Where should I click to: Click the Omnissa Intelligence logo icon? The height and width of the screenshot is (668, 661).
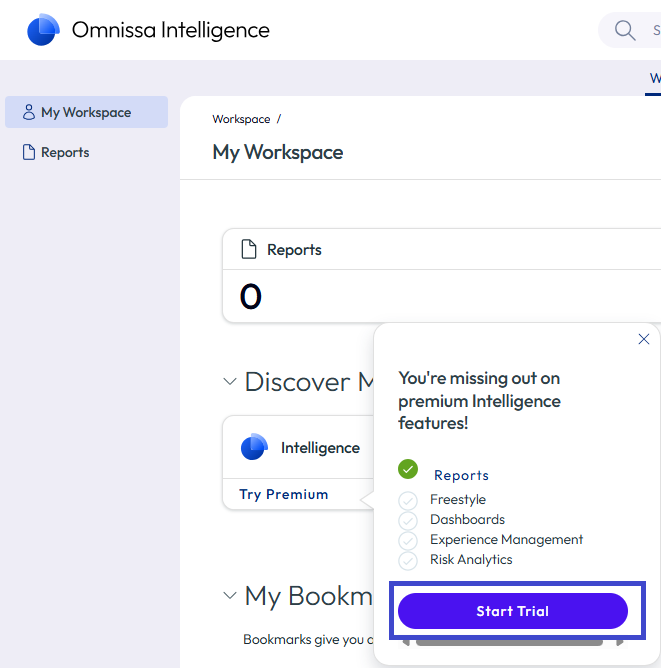[43, 29]
